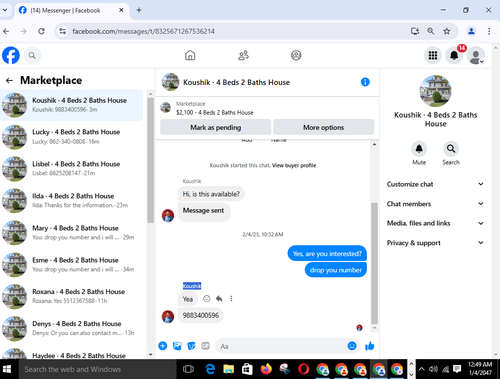Open Task View on the taskbar

click(188, 369)
